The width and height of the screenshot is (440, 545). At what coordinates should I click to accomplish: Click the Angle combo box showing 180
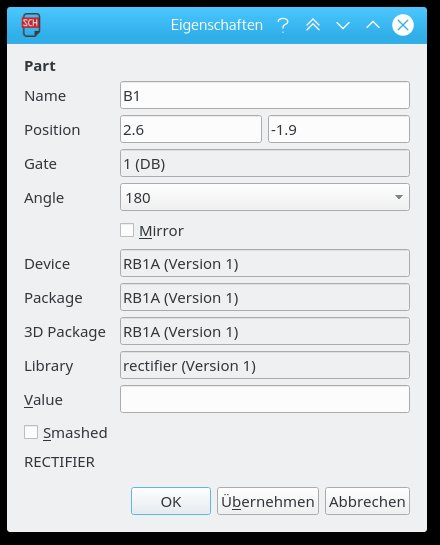(265, 197)
